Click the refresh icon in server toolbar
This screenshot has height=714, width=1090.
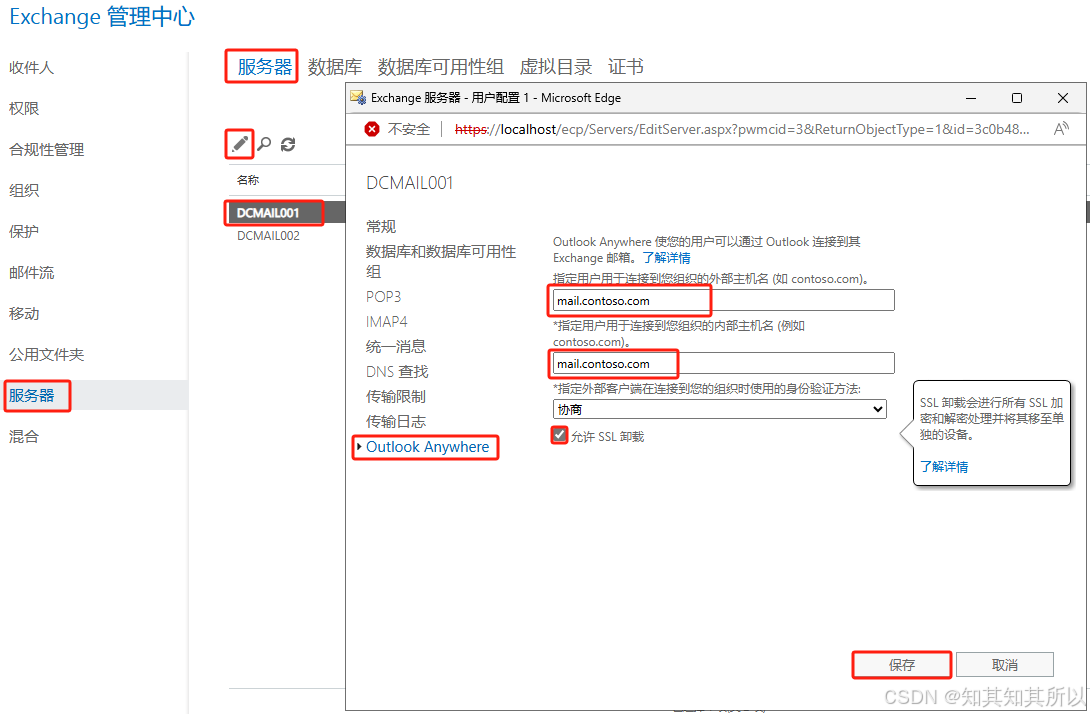288,144
